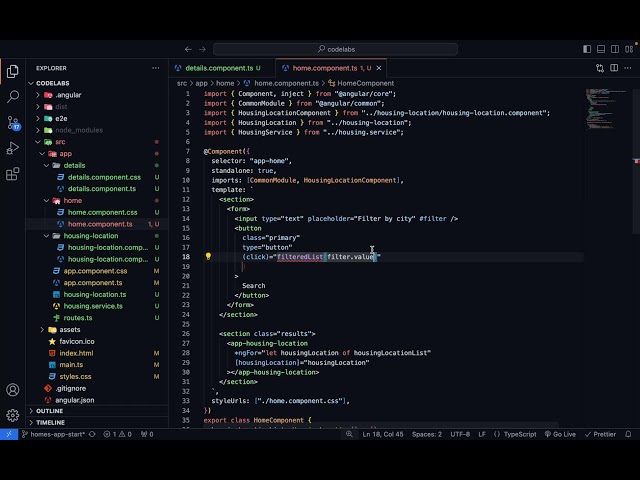Image resolution: width=640 pixels, height=480 pixels.
Task: Open Explorer more actions ellipsis
Action: (156, 68)
